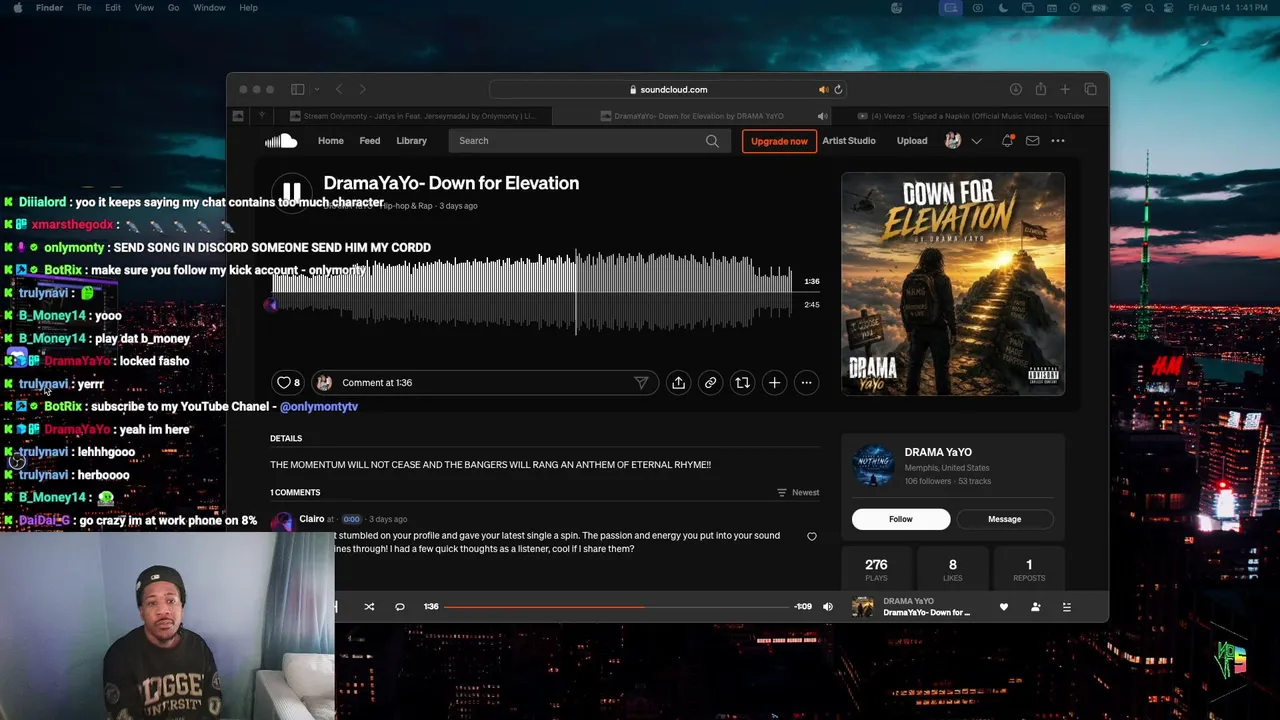Open the Wi-Fi menu in menu bar
Screen dimensions: 1280x720
point(1126,8)
